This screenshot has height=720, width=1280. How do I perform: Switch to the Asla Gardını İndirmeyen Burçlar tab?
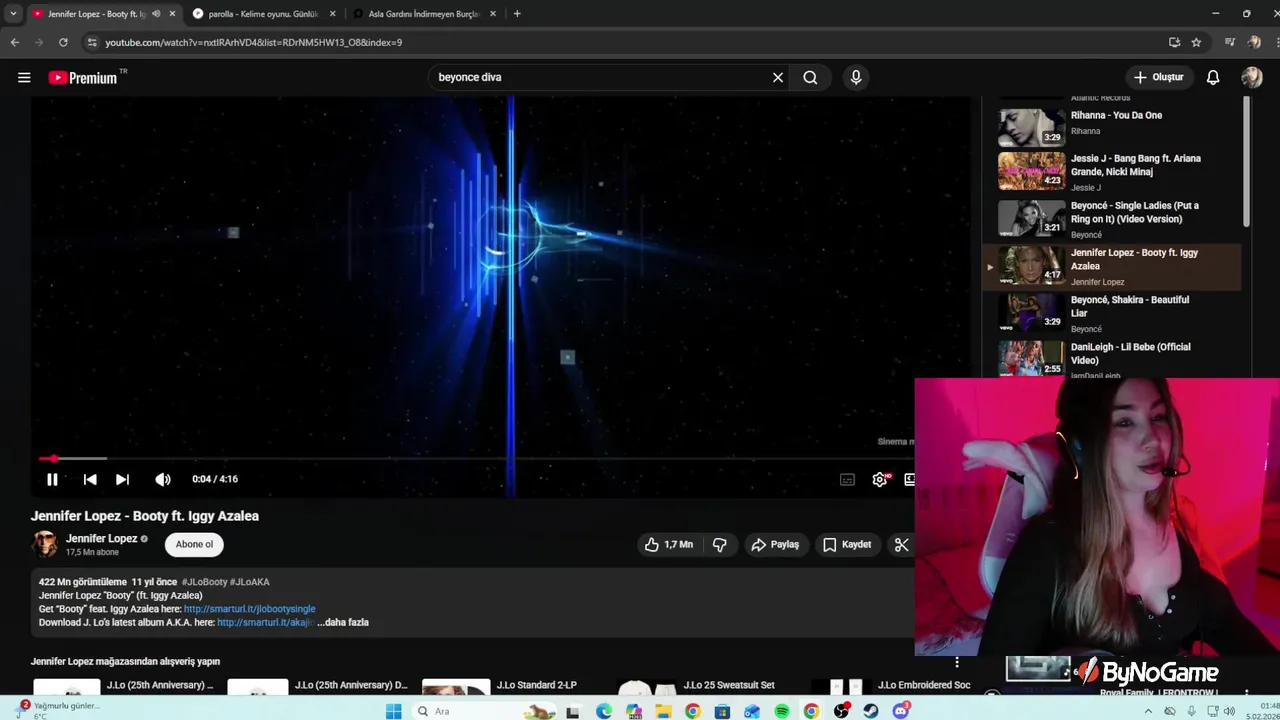423,14
